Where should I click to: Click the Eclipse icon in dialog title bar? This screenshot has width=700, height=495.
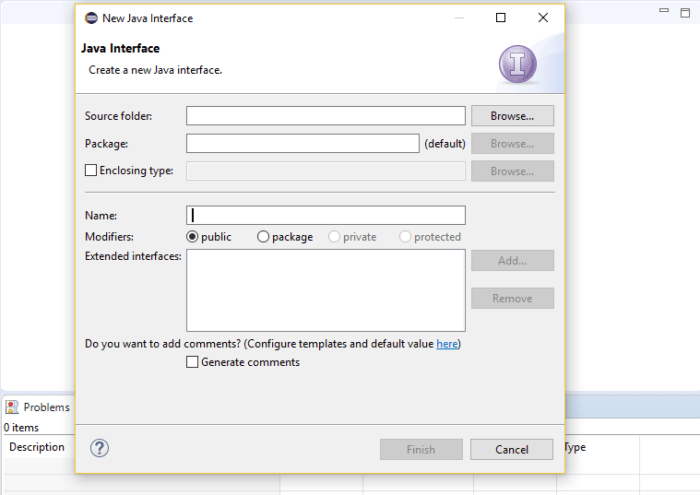91,18
